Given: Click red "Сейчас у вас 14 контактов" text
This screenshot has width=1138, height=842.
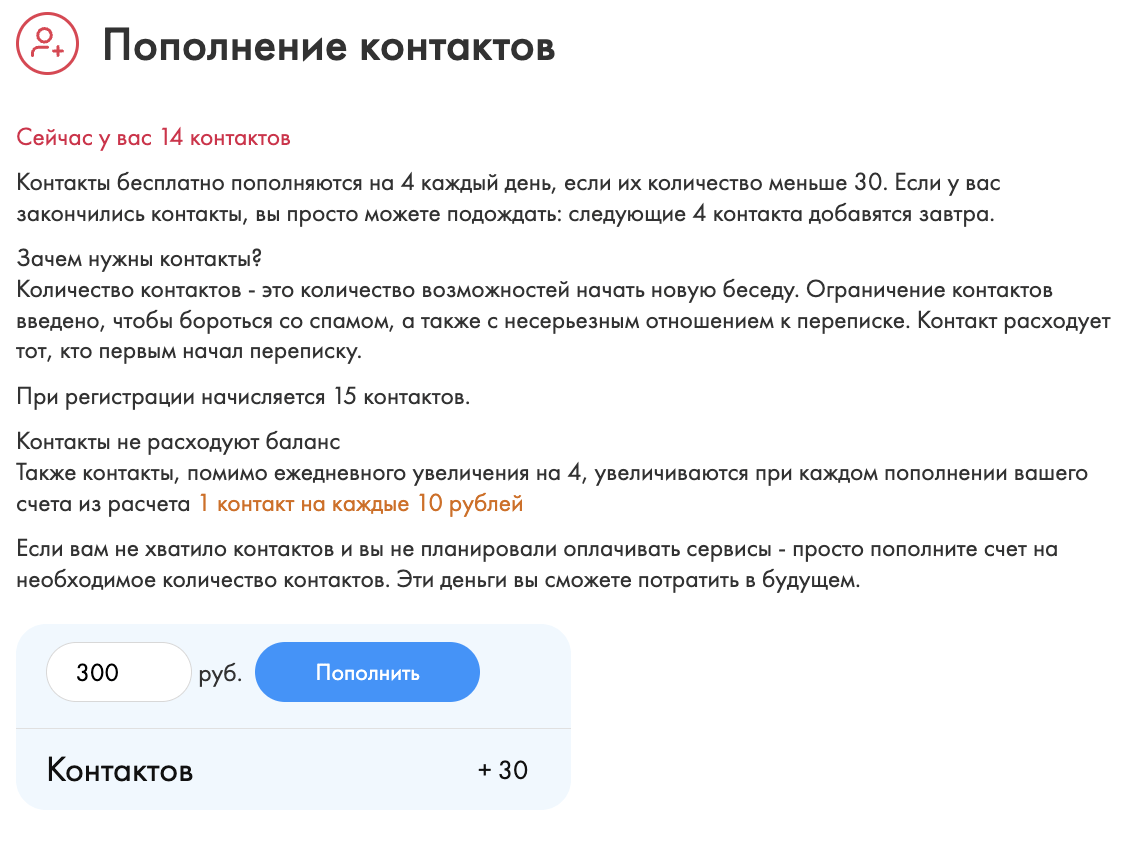Looking at the screenshot, I should click(154, 138).
